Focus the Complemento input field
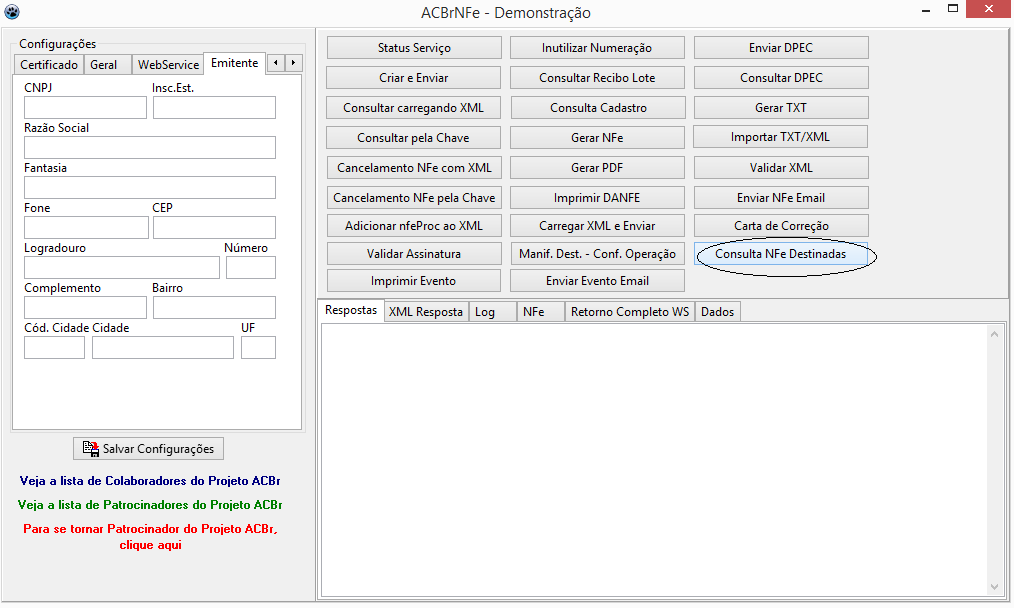 tap(85, 308)
